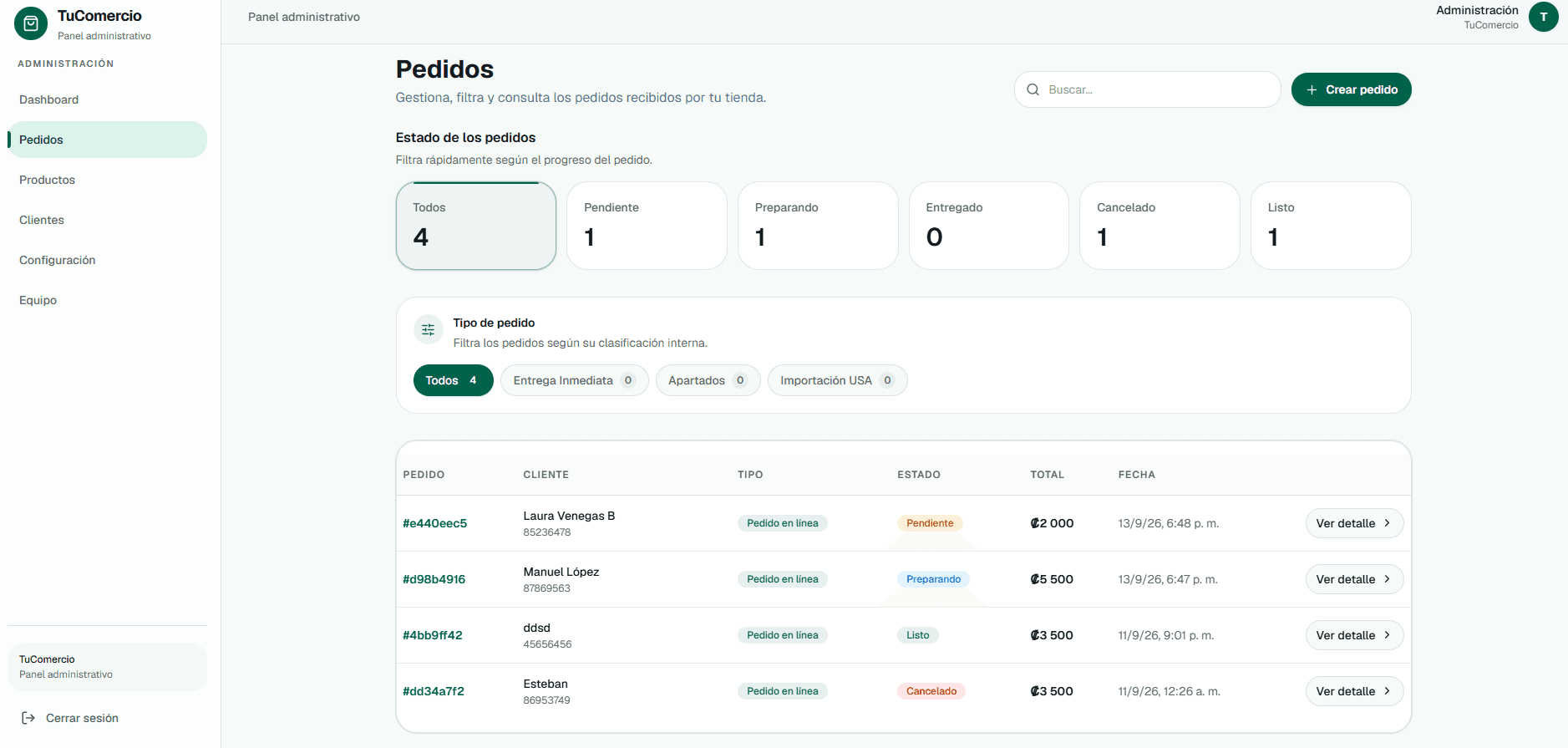Click the logout icon next to Cerrar sesión
The height and width of the screenshot is (748, 1568).
[x=28, y=718]
